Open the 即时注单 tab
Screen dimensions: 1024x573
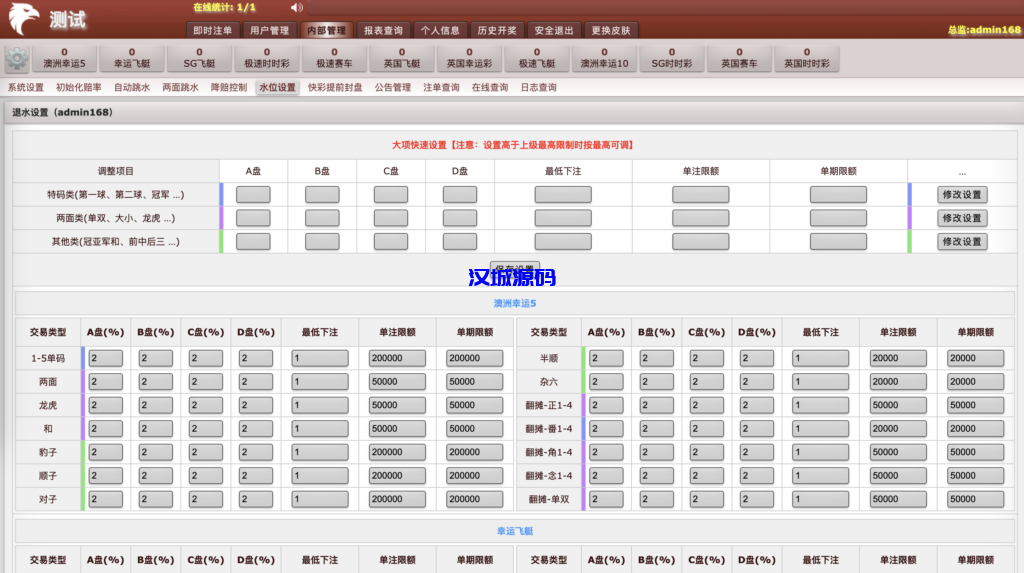[x=212, y=31]
